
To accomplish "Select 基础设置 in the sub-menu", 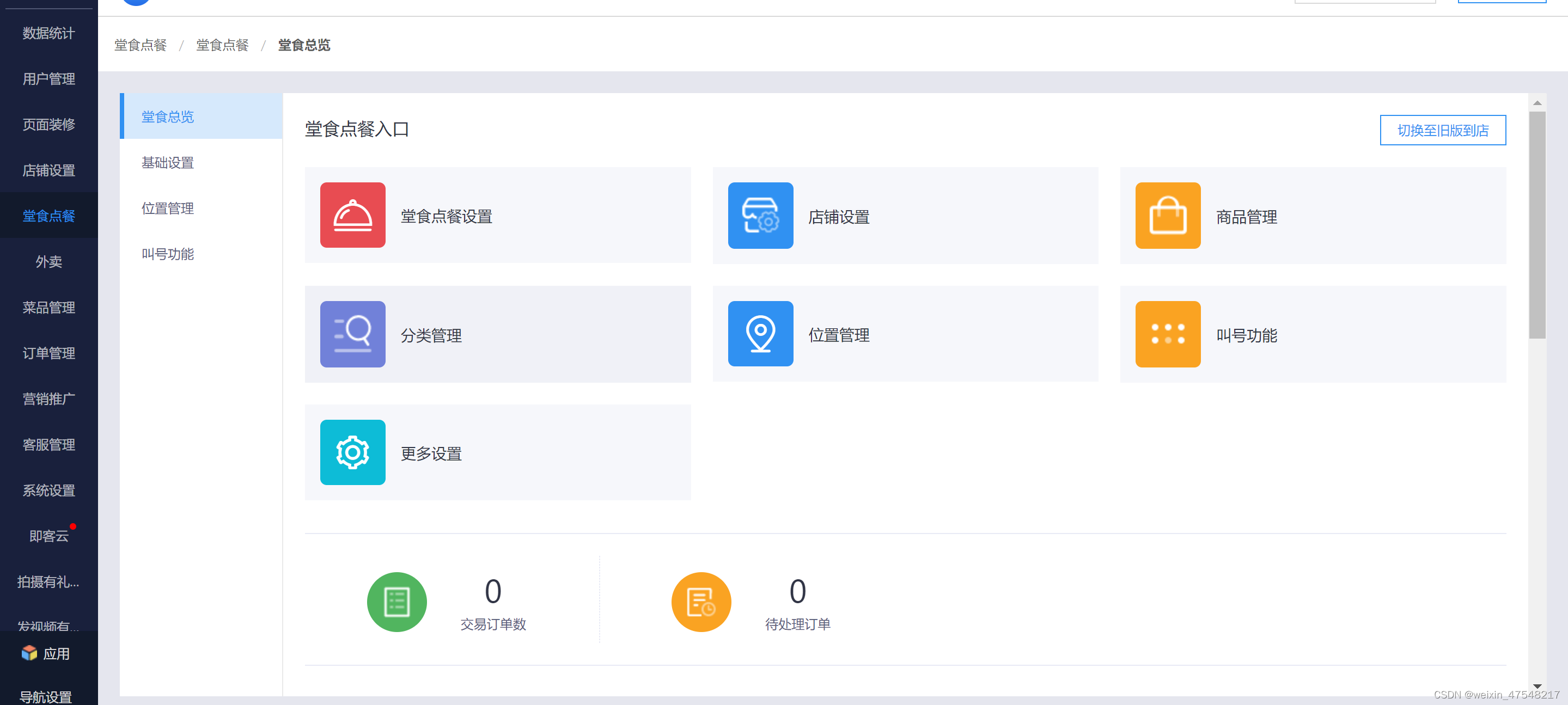I will click(167, 162).
